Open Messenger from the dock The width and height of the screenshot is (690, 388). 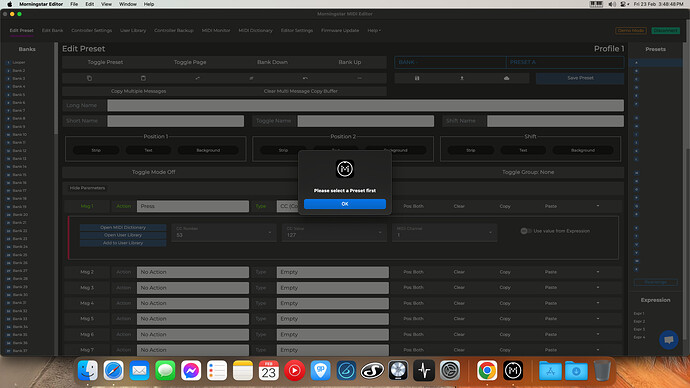(x=191, y=370)
